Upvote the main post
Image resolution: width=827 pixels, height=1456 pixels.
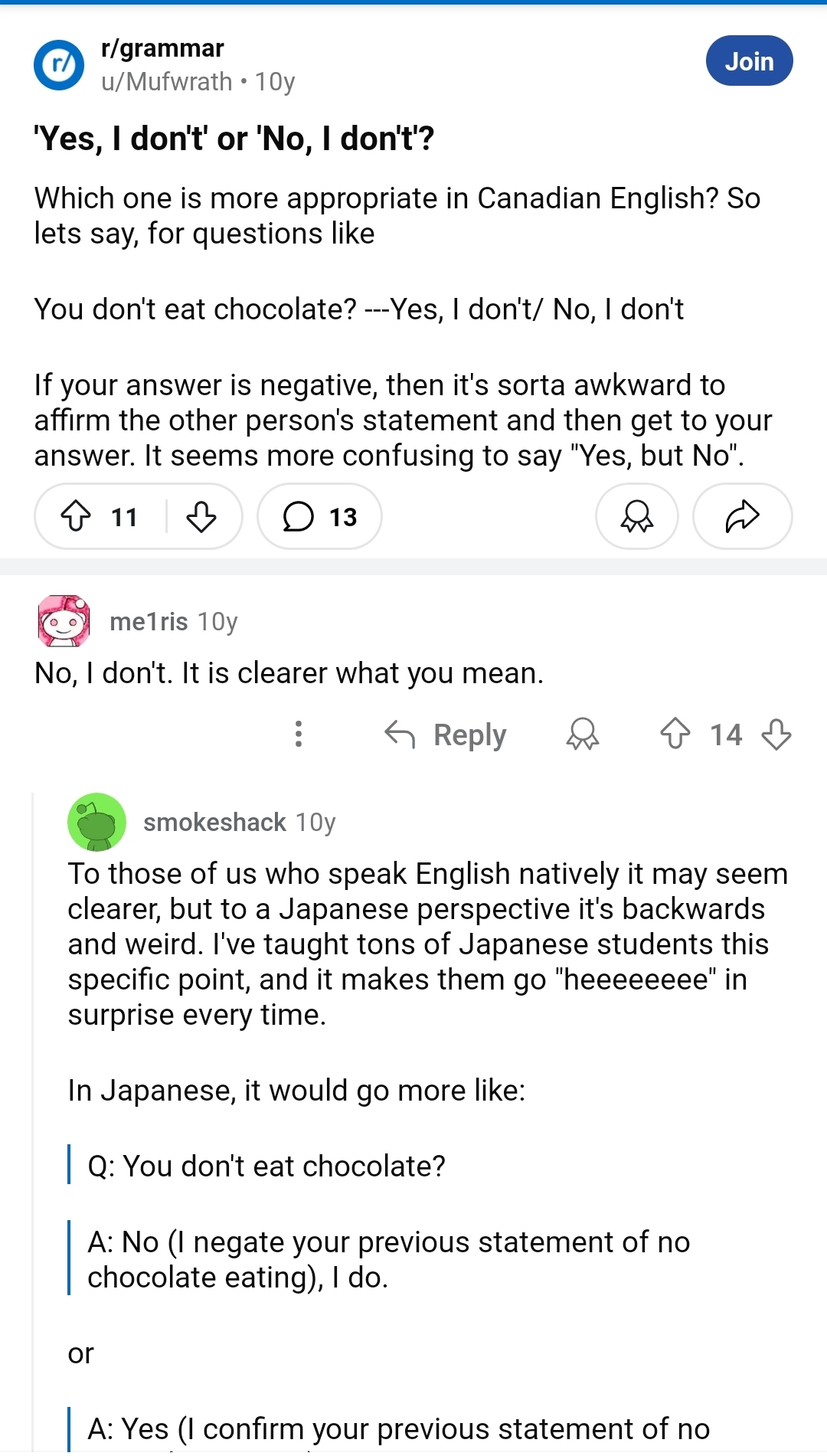[76, 516]
